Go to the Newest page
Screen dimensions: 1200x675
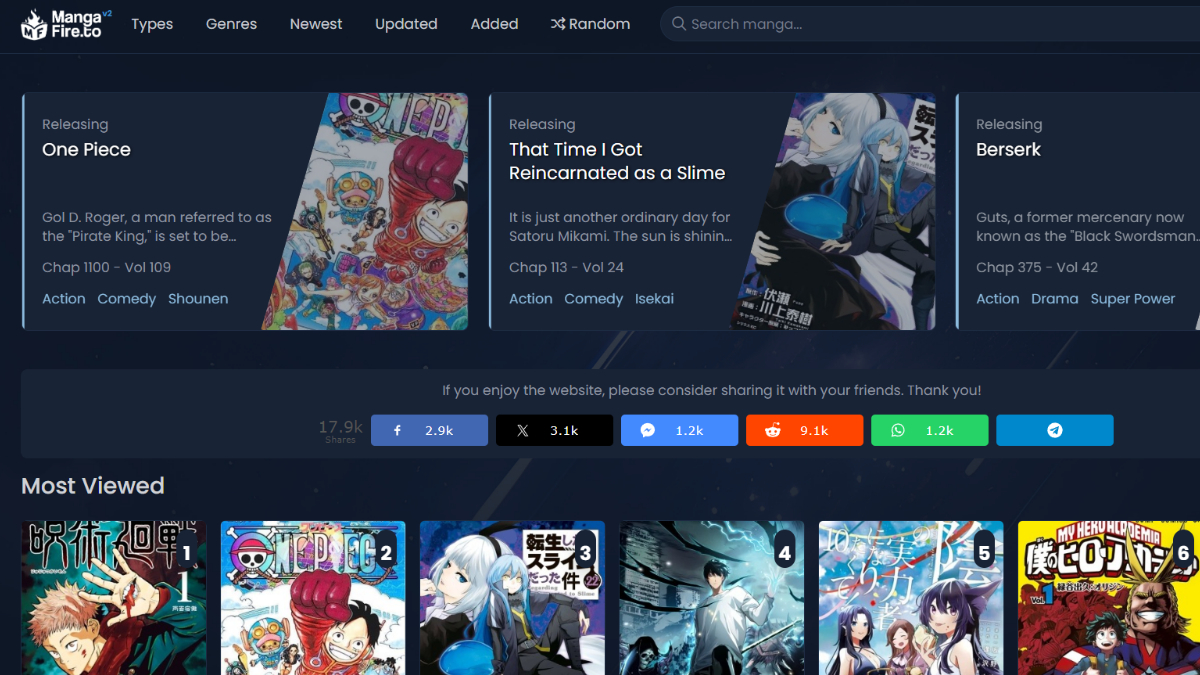click(316, 24)
